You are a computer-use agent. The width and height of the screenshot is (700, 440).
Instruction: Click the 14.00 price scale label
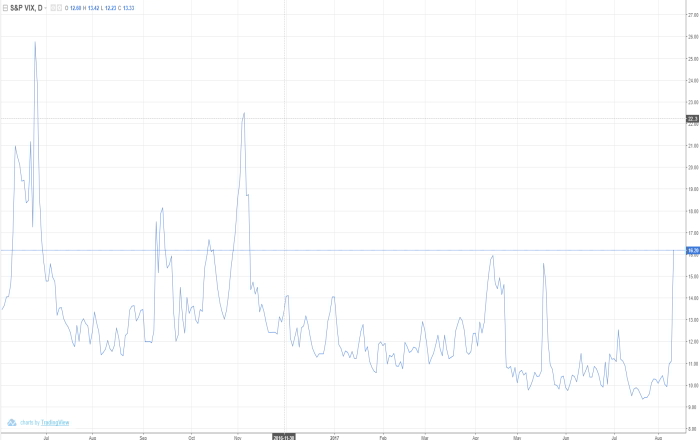pyautogui.click(x=693, y=299)
